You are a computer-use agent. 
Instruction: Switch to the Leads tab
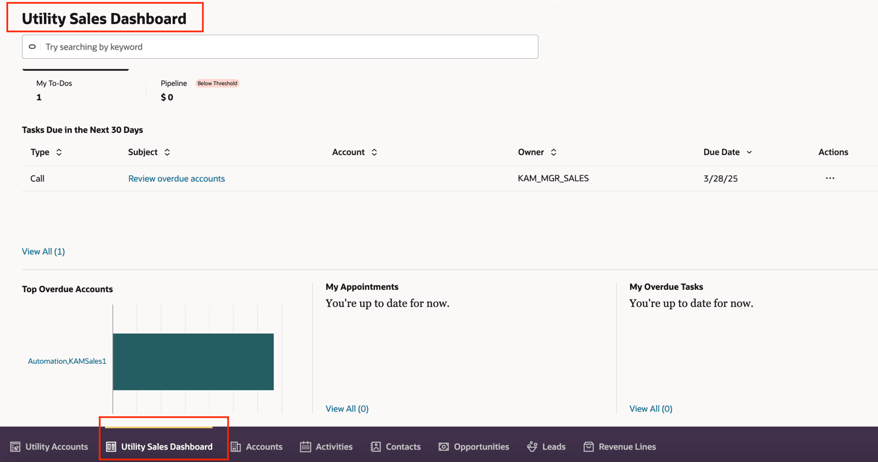tap(547, 447)
